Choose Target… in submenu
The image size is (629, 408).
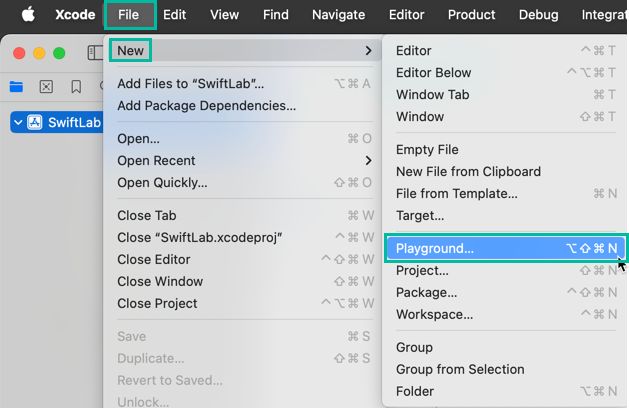tap(505, 216)
